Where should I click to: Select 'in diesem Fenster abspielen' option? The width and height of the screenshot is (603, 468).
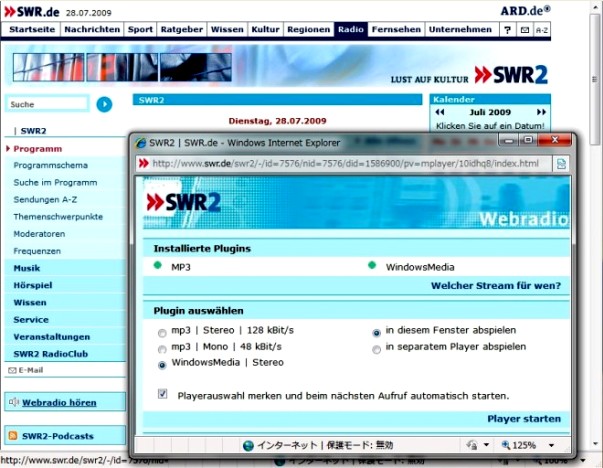click(376, 333)
